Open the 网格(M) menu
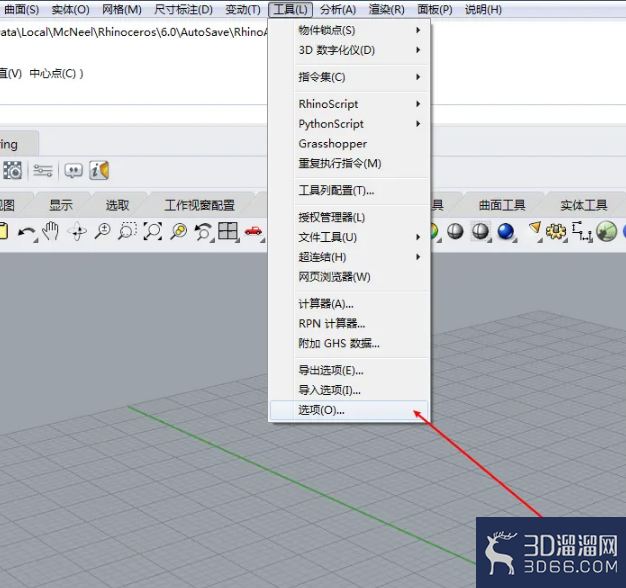This screenshot has height=588, width=626. point(122,9)
